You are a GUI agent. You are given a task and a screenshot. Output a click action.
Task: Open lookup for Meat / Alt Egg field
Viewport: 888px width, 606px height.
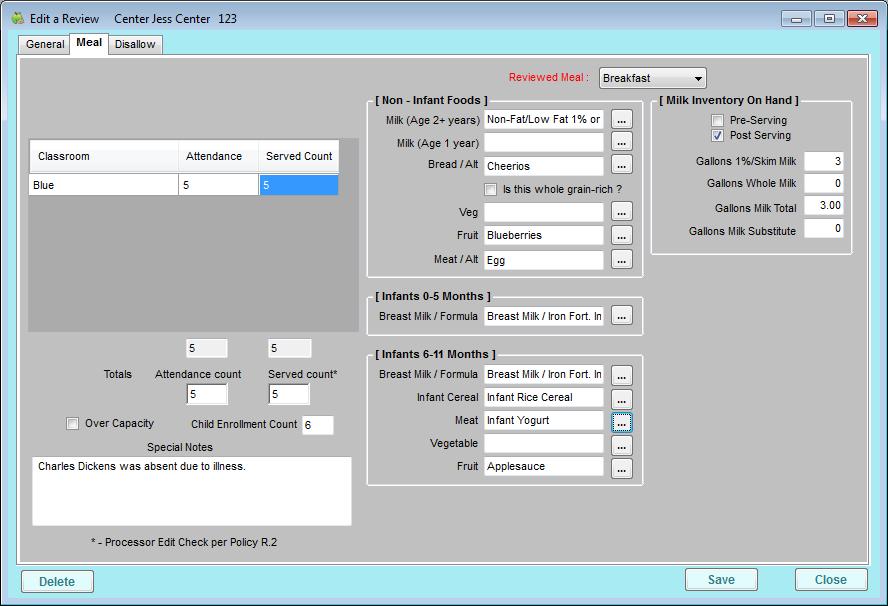click(621, 259)
